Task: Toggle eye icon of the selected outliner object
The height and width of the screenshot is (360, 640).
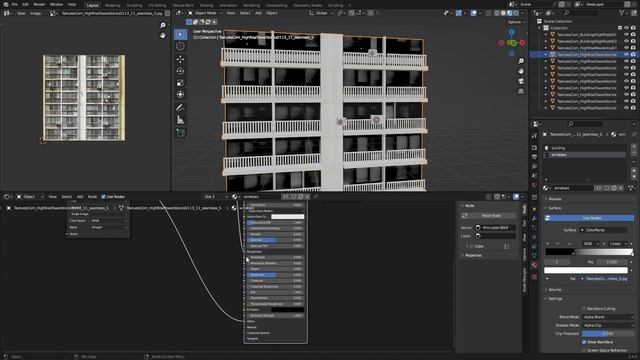Action: click(626, 54)
